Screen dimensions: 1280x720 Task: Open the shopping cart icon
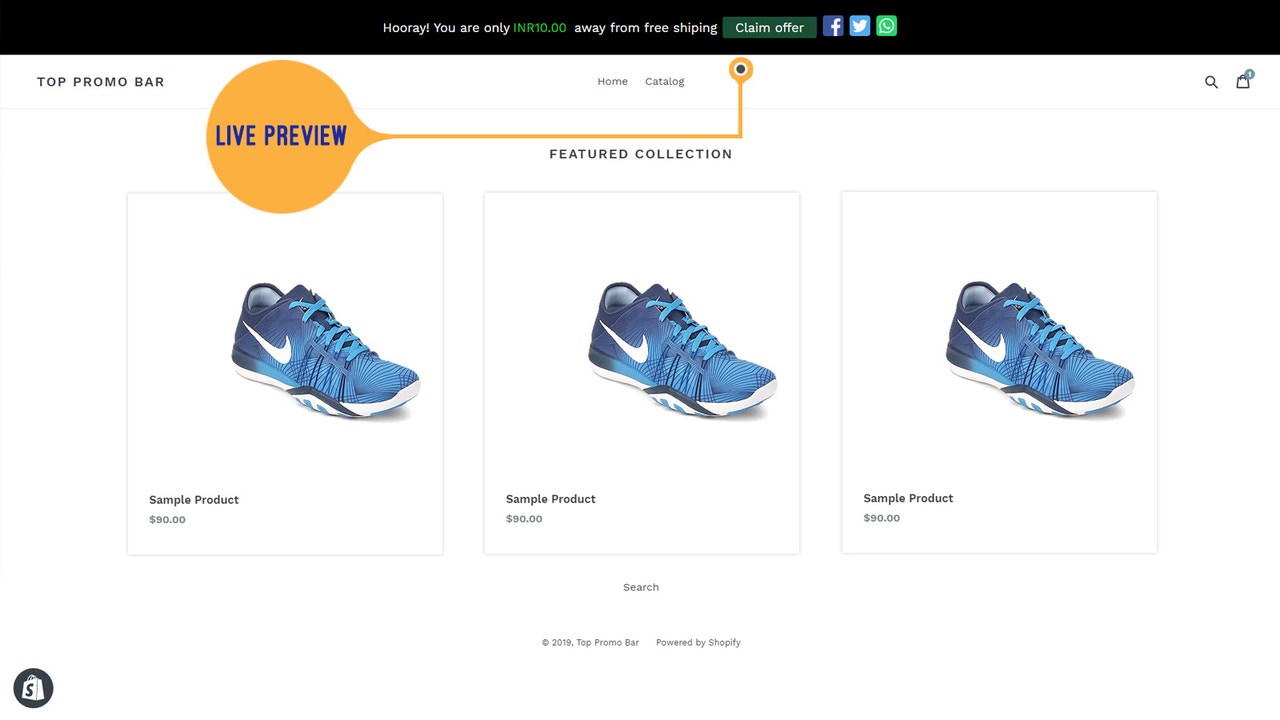tap(1243, 81)
